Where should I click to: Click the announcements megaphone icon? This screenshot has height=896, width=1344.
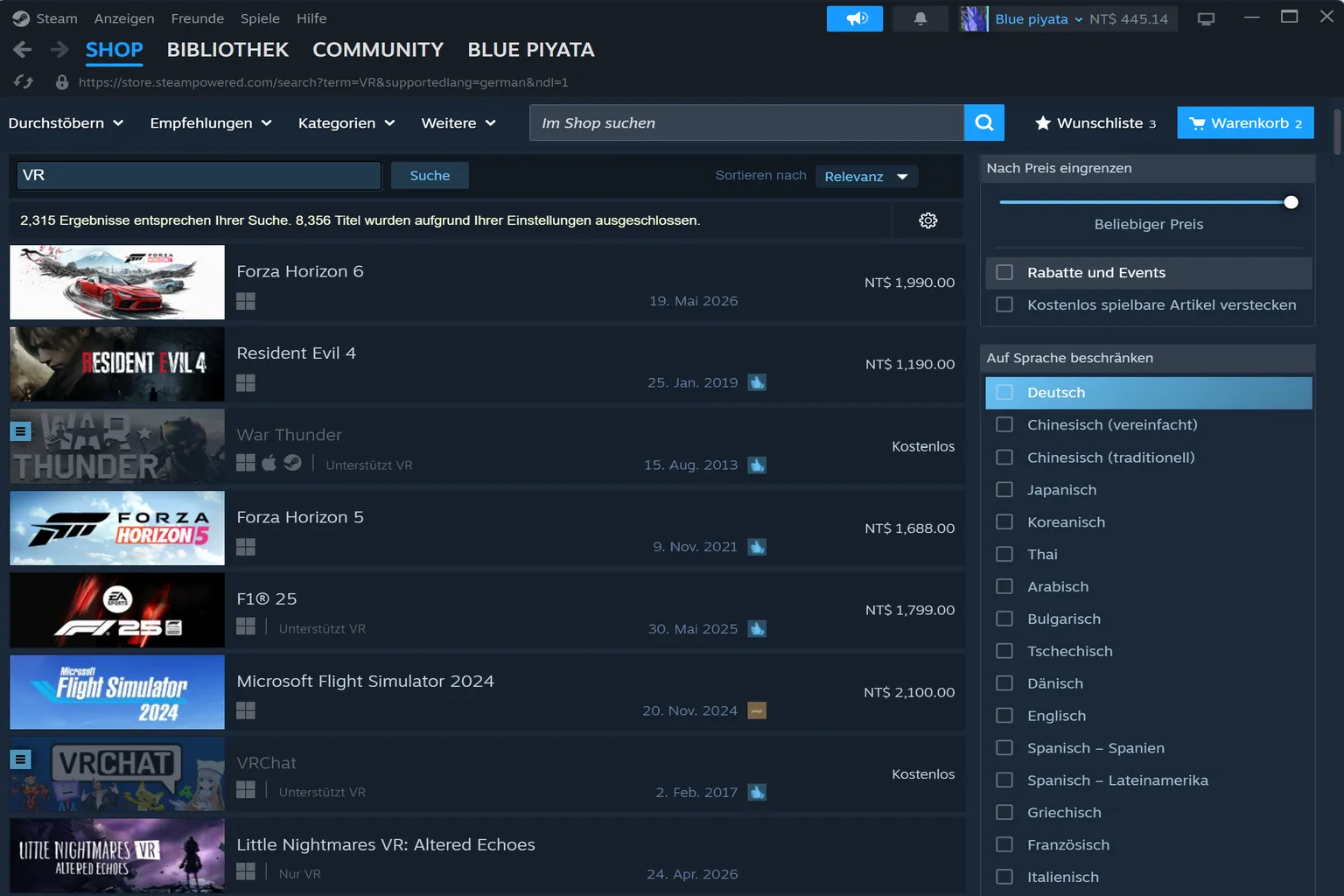[x=855, y=18]
